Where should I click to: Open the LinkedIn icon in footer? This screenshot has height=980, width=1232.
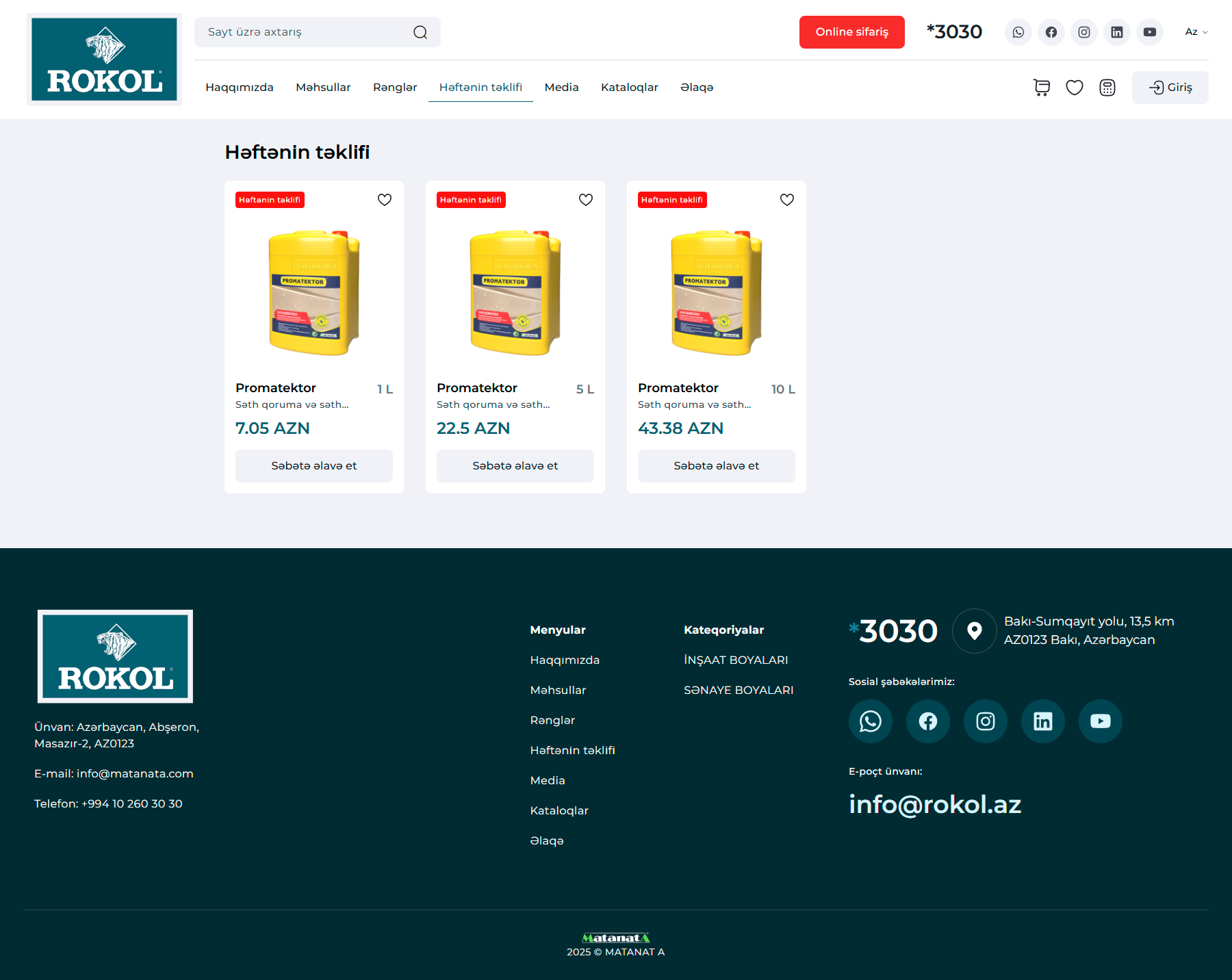pyautogui.click(x=1042, y=721)
